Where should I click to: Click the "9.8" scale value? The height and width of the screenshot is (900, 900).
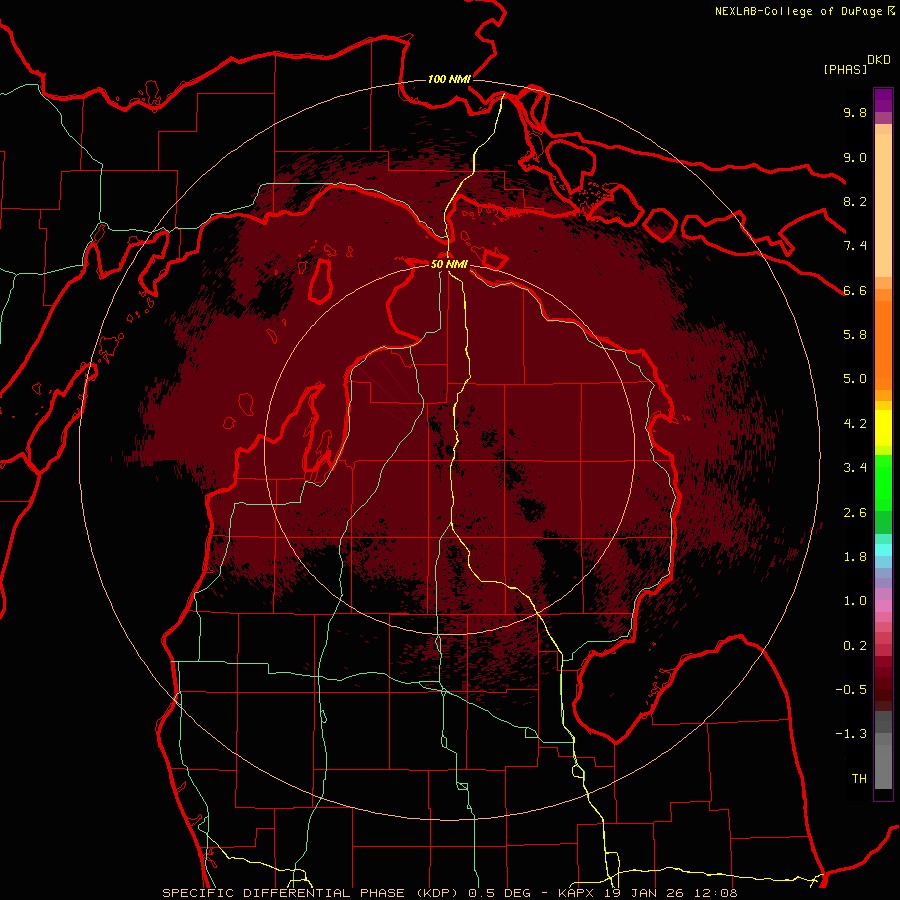(x=855, y=113)
